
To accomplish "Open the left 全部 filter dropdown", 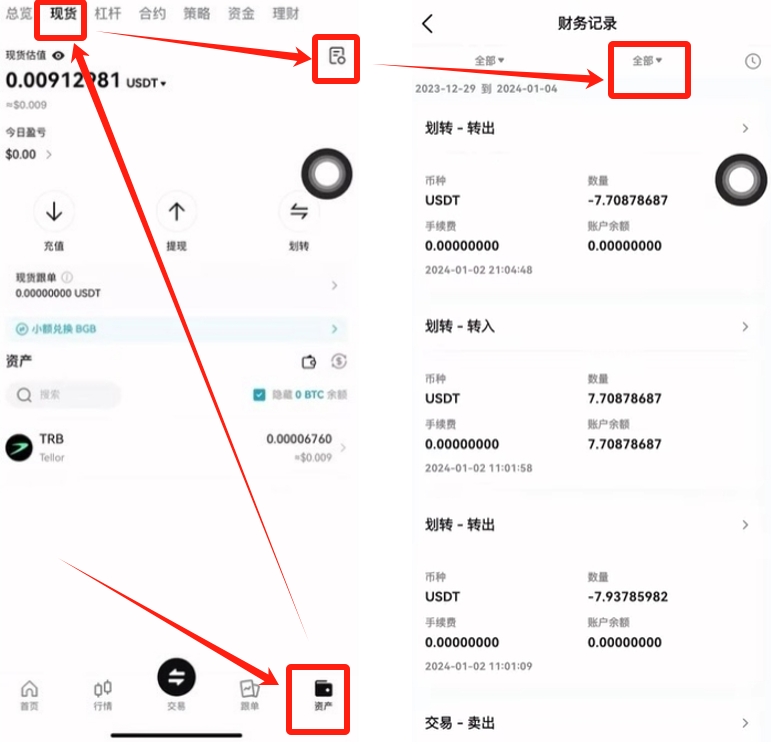I will click(489, 60).
